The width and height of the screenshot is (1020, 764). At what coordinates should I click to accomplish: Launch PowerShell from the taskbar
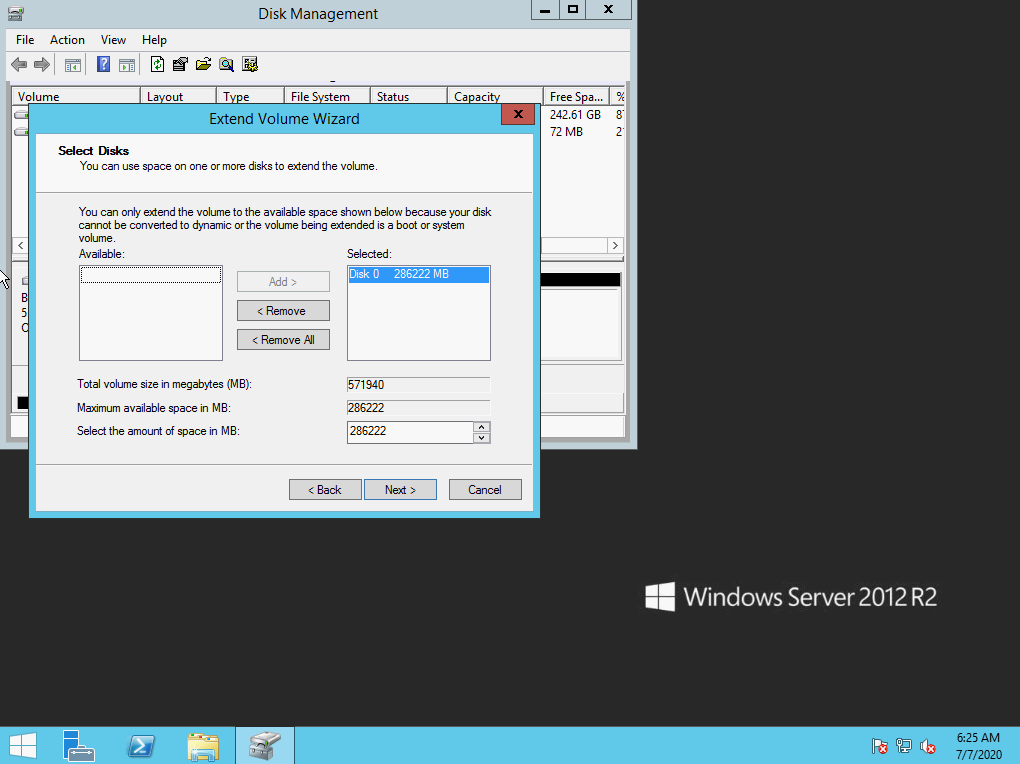(x=141, y=745)
